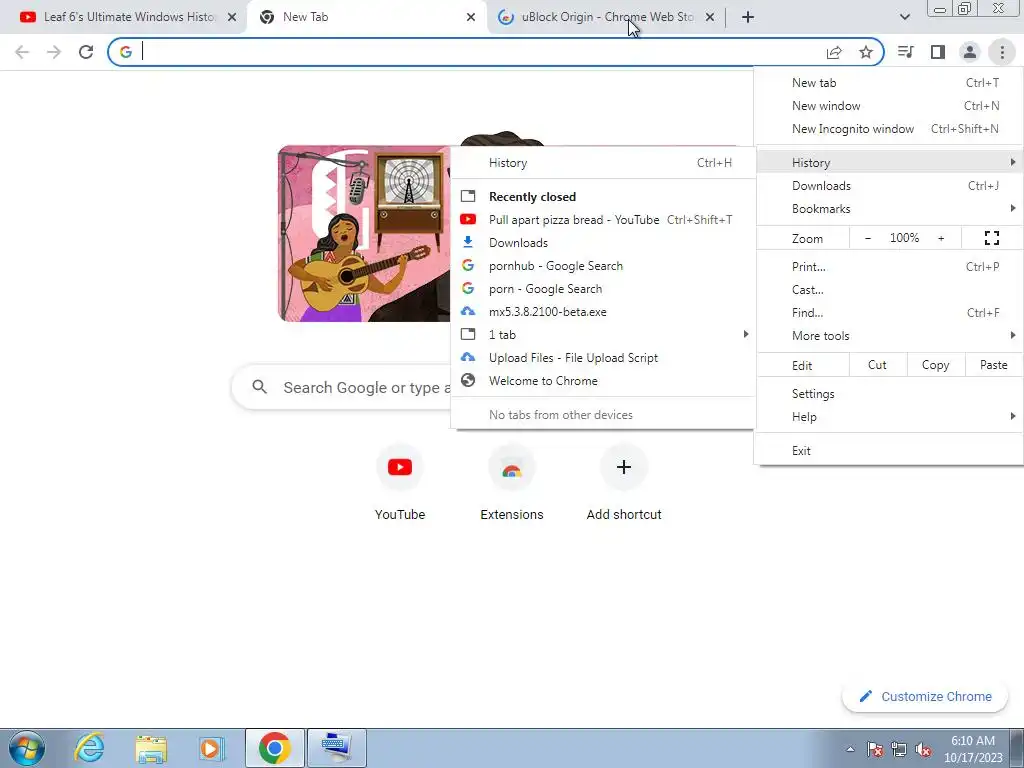Bookmark this tab with the star icon
Image resolution: width=1024 pixels, height=768 pixels.
click(x=866, y=52)
